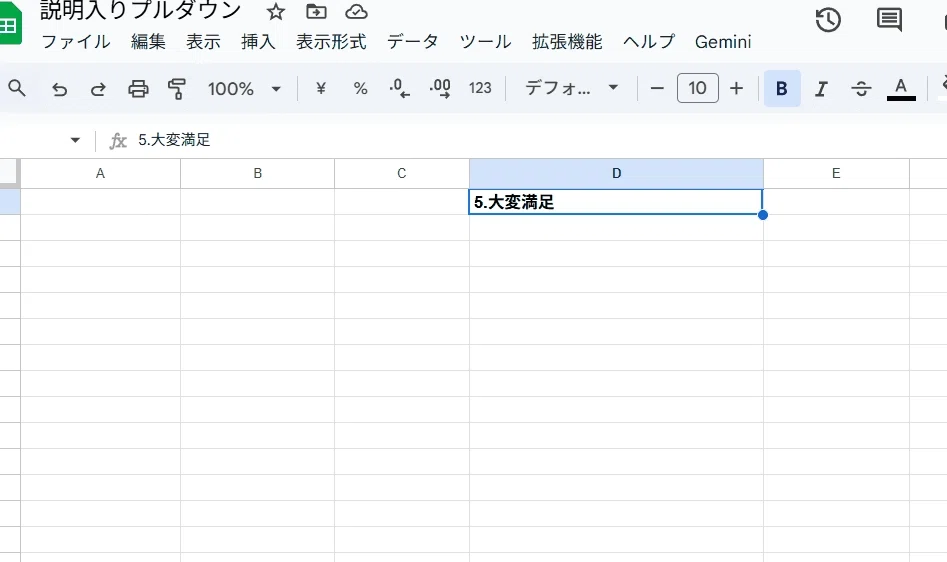Viewport: 947px width, 562px height.
Task: Open more number formats 123
Action: point(480,88)
